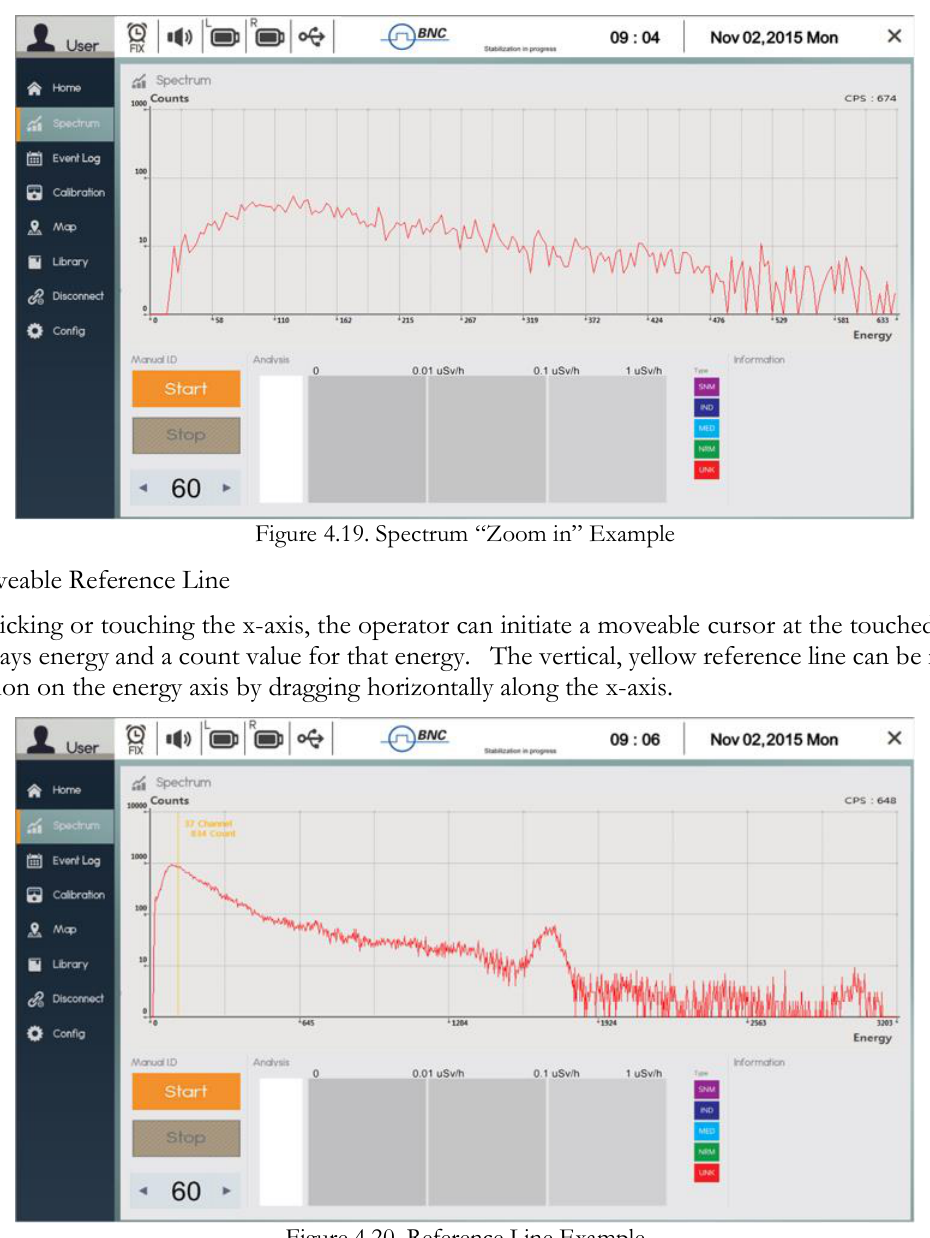Select the red UNK swatch in the 09:04 screenshot
930x1238 pixels.
[x=707, y=470]
